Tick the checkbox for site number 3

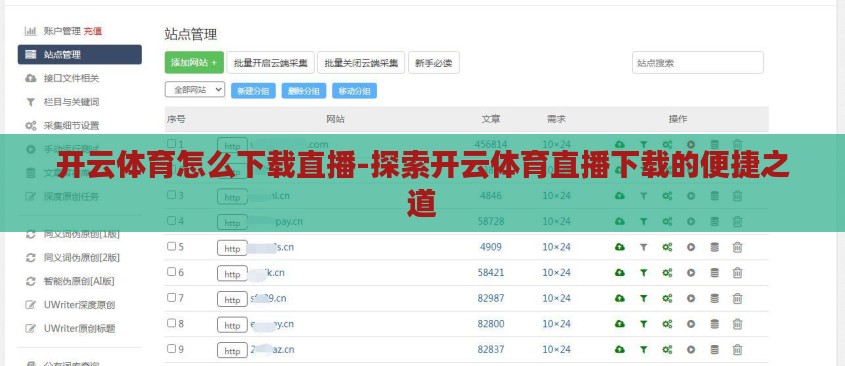click(x=171, y=195)
